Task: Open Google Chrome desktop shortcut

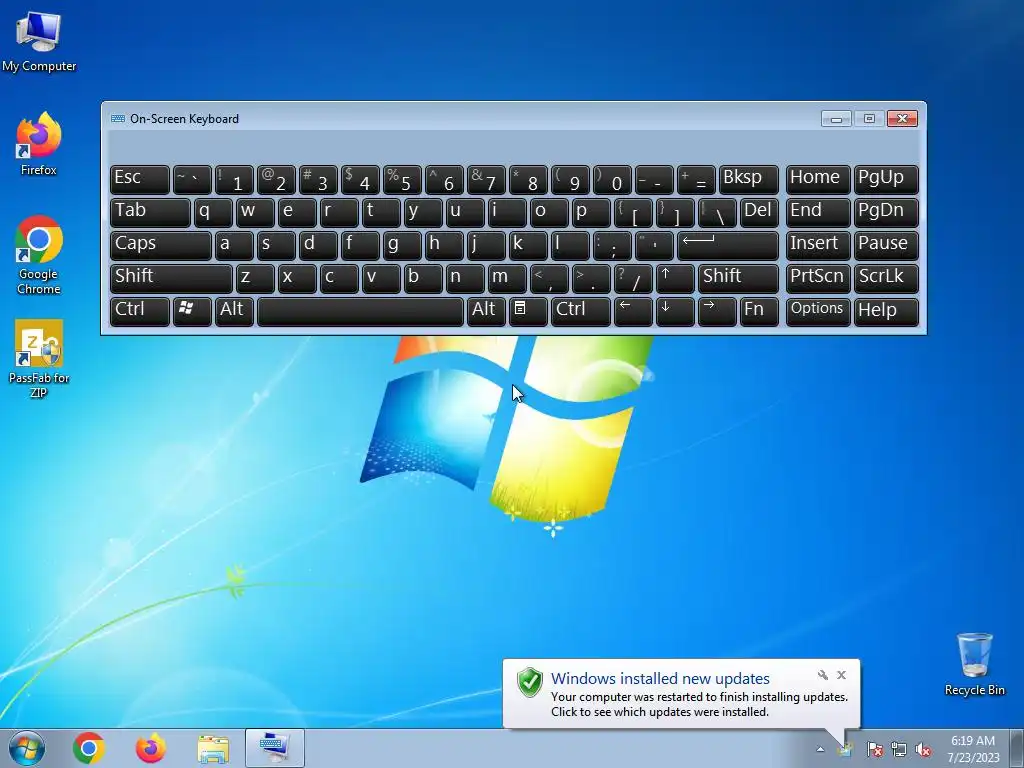Action: coord(39,255)
